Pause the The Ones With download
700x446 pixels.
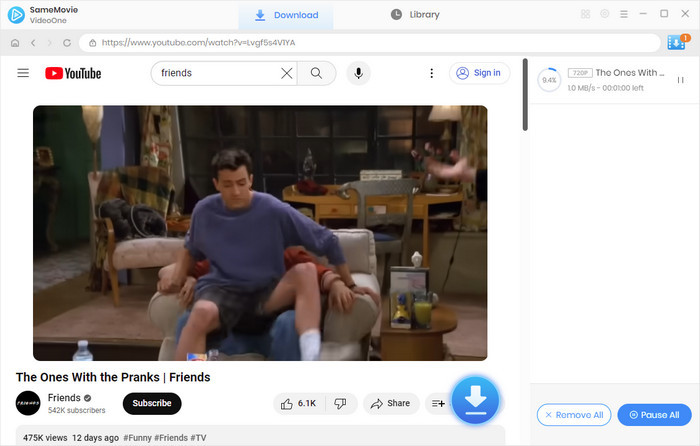pos(680,80)
